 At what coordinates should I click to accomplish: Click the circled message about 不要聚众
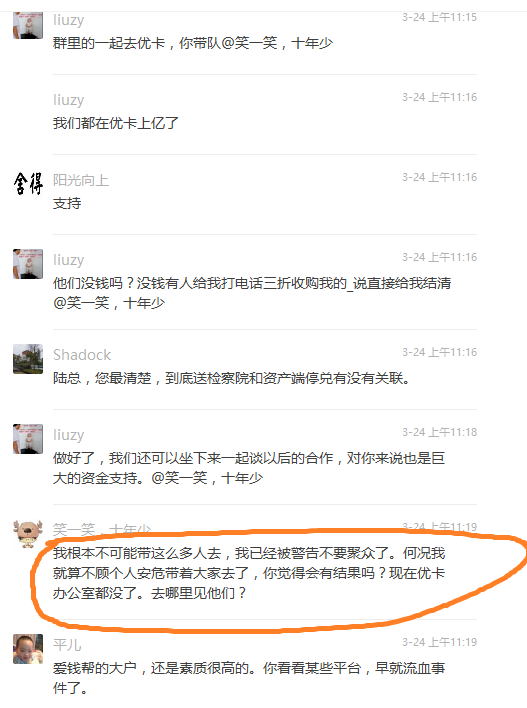(x=249, y=573)
